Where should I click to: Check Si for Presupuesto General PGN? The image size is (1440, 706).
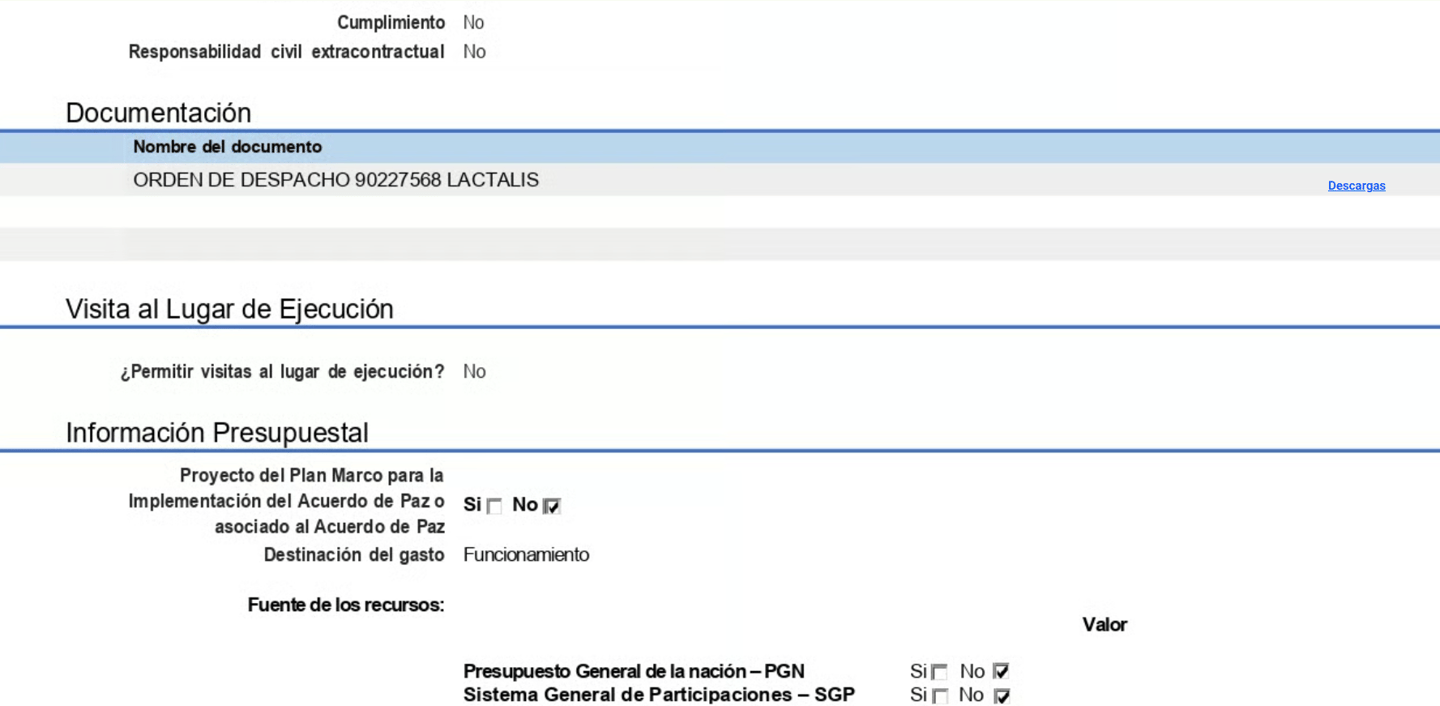click(x=939, y=673)
